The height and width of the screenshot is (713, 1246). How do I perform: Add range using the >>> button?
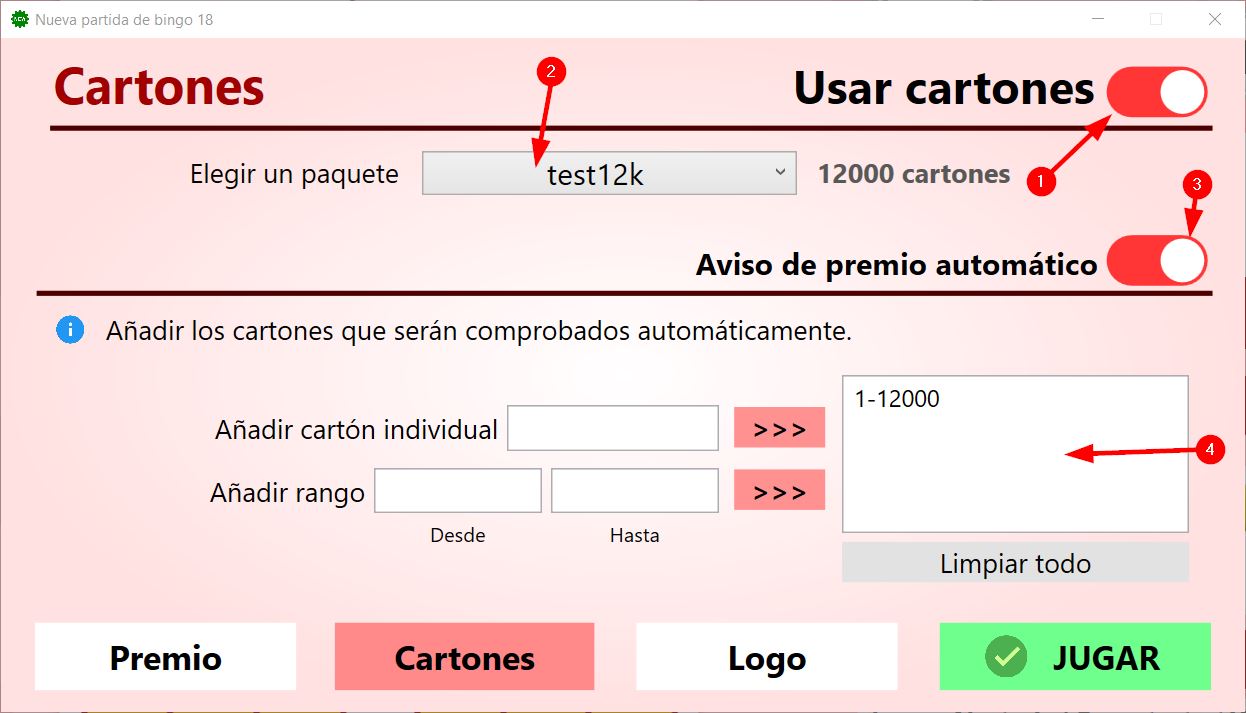pos(779,491)
